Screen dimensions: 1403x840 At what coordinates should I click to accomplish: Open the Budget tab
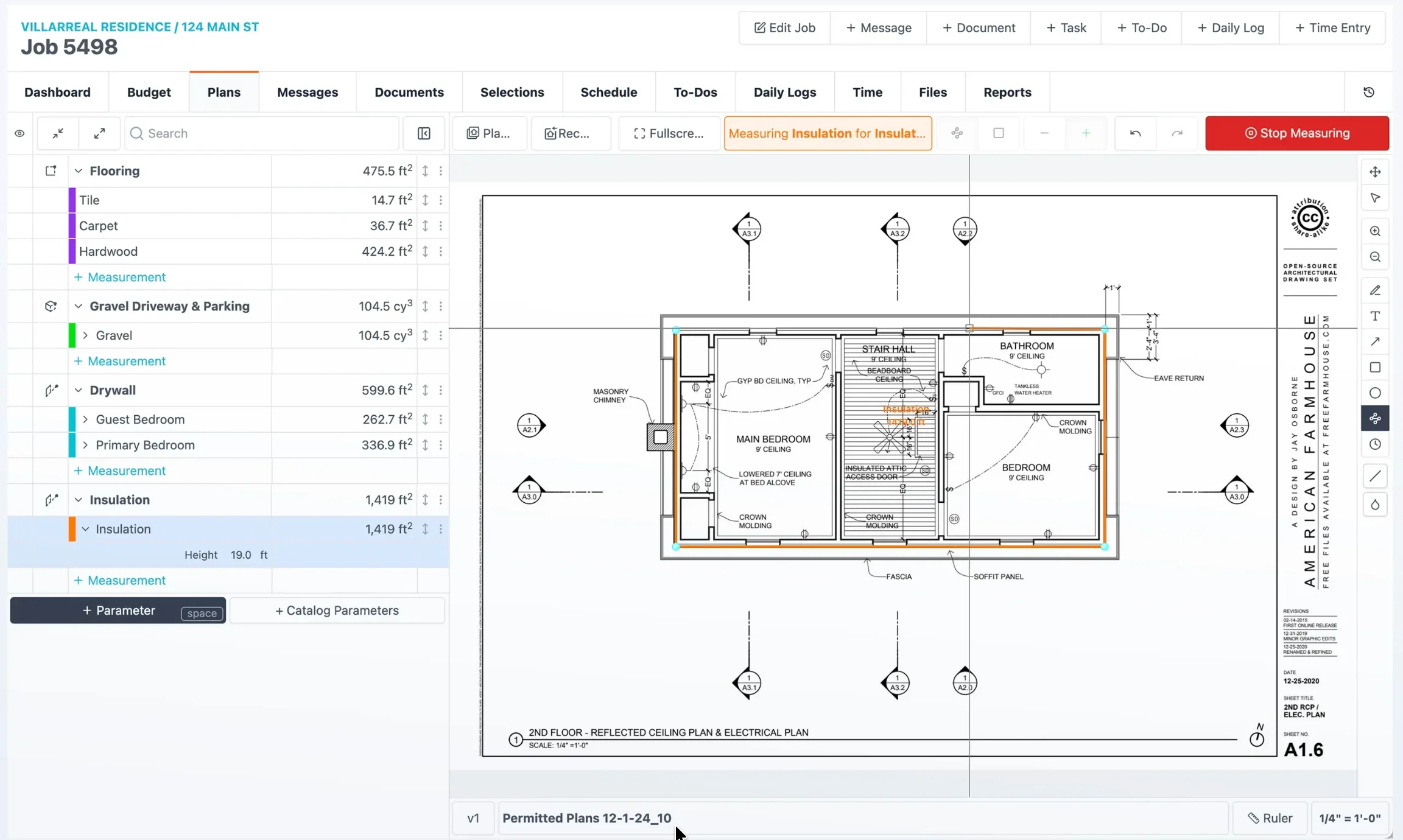point(149,92)
